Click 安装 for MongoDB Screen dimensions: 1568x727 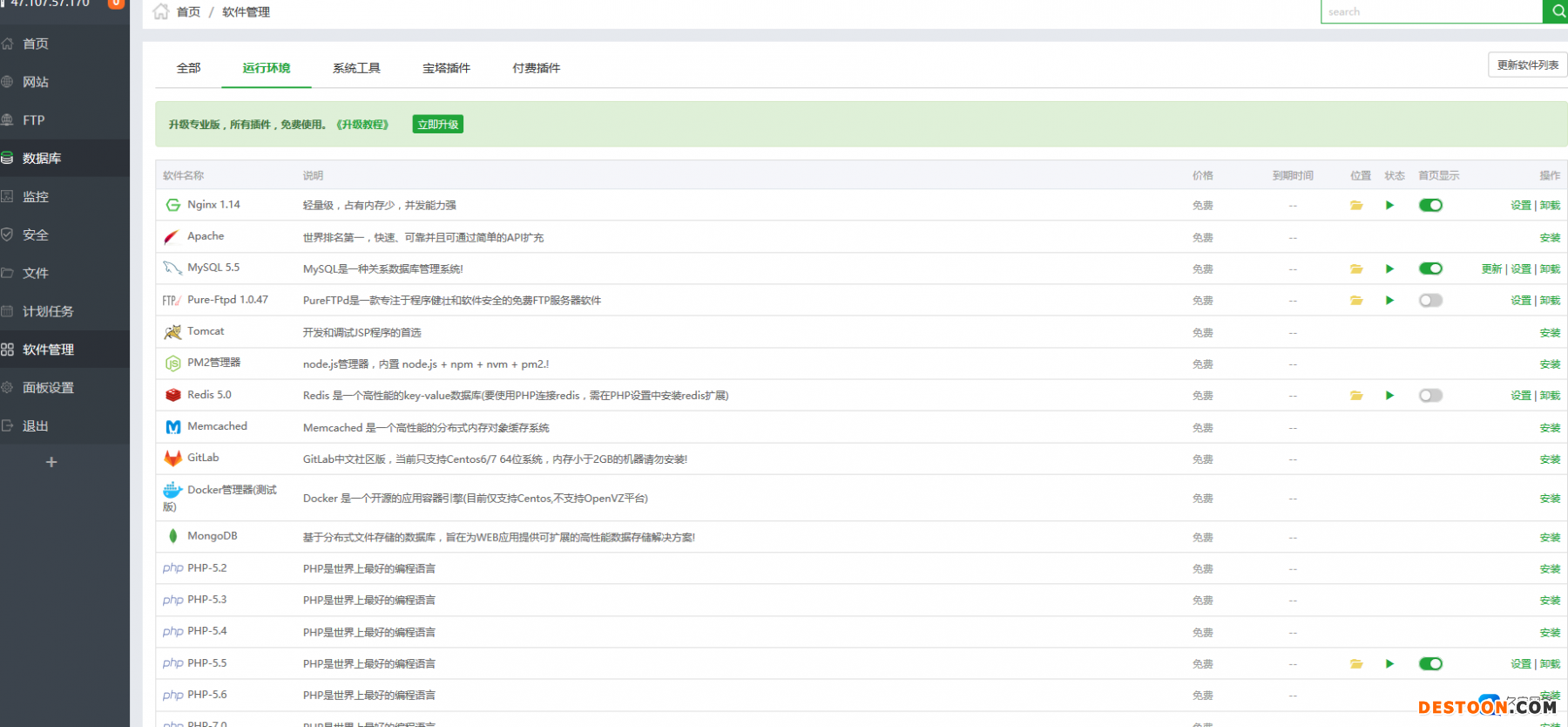tap(1550, 538)
